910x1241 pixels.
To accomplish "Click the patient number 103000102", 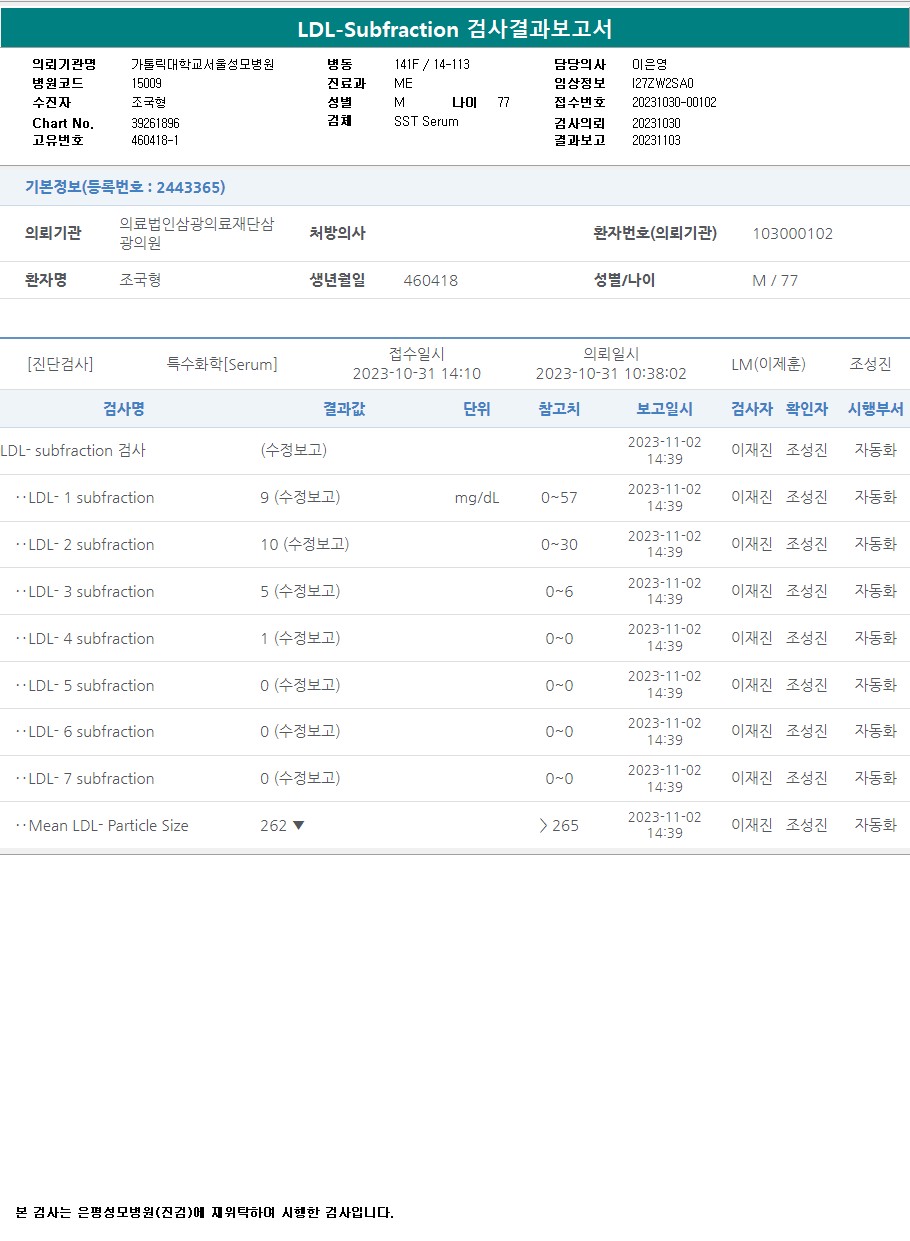I will (x=792, y=234).
